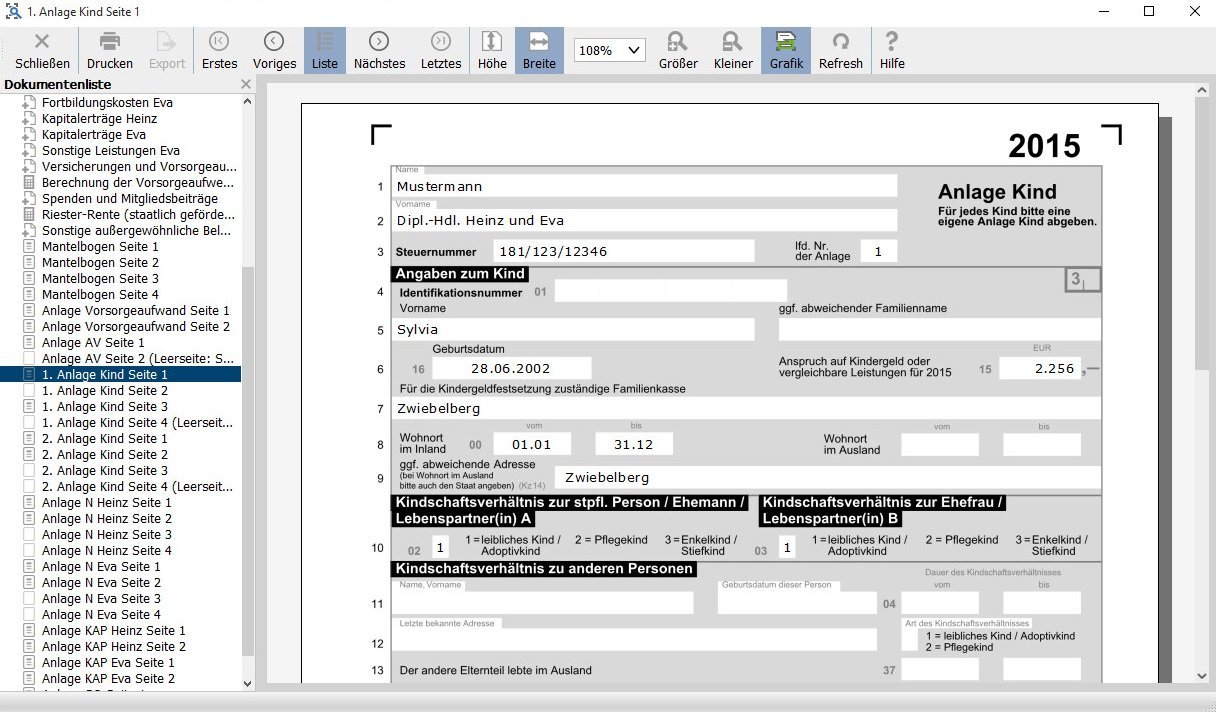Open Anlage N Heinz Seite 1

107,502
